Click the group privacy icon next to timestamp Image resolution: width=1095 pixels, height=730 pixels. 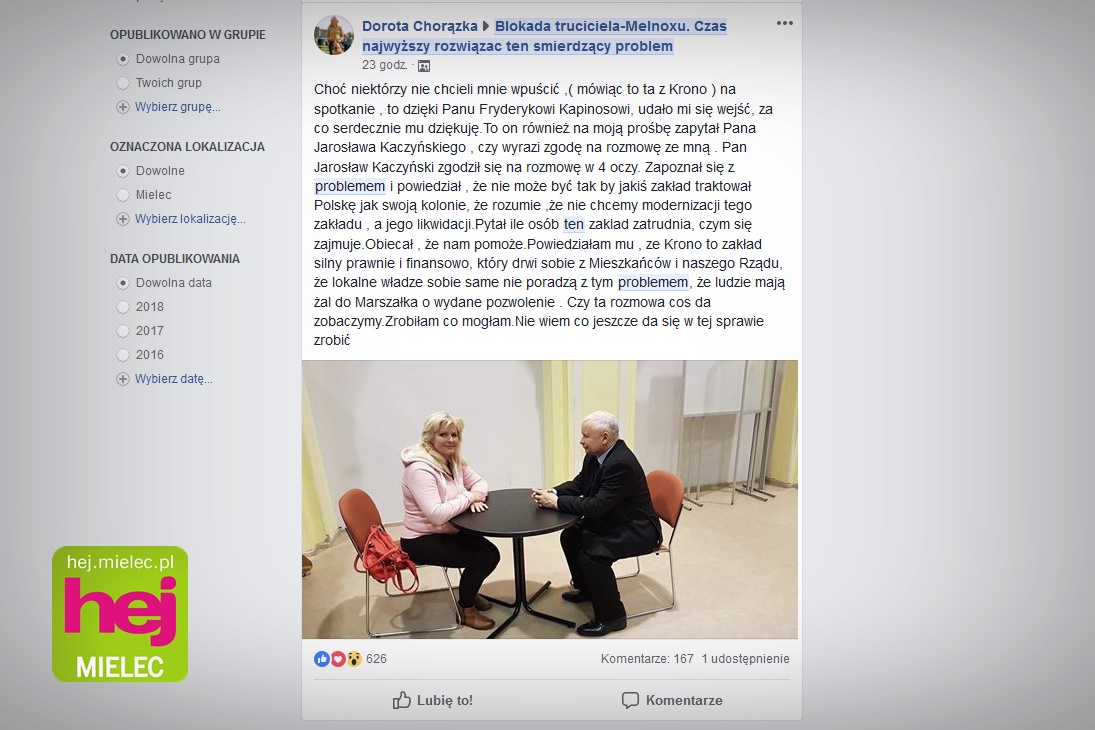(424, 66)
